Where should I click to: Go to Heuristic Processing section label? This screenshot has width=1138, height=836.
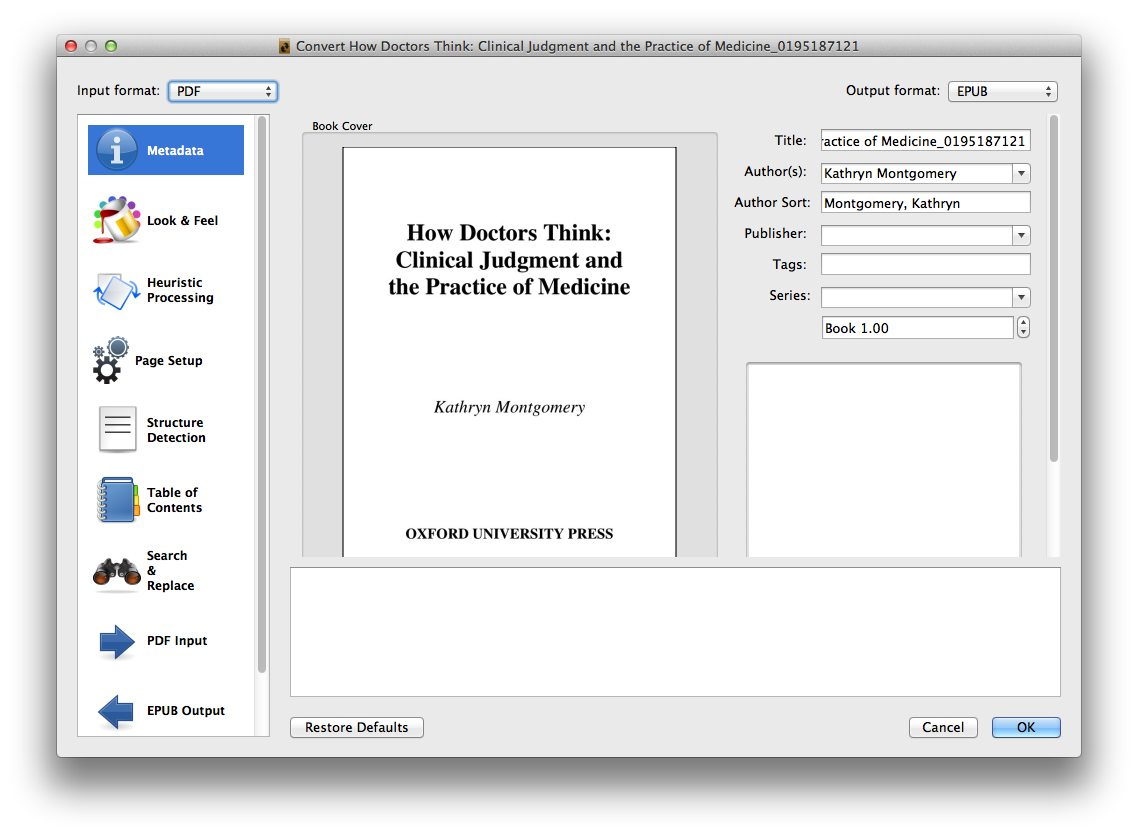[180, 290]
